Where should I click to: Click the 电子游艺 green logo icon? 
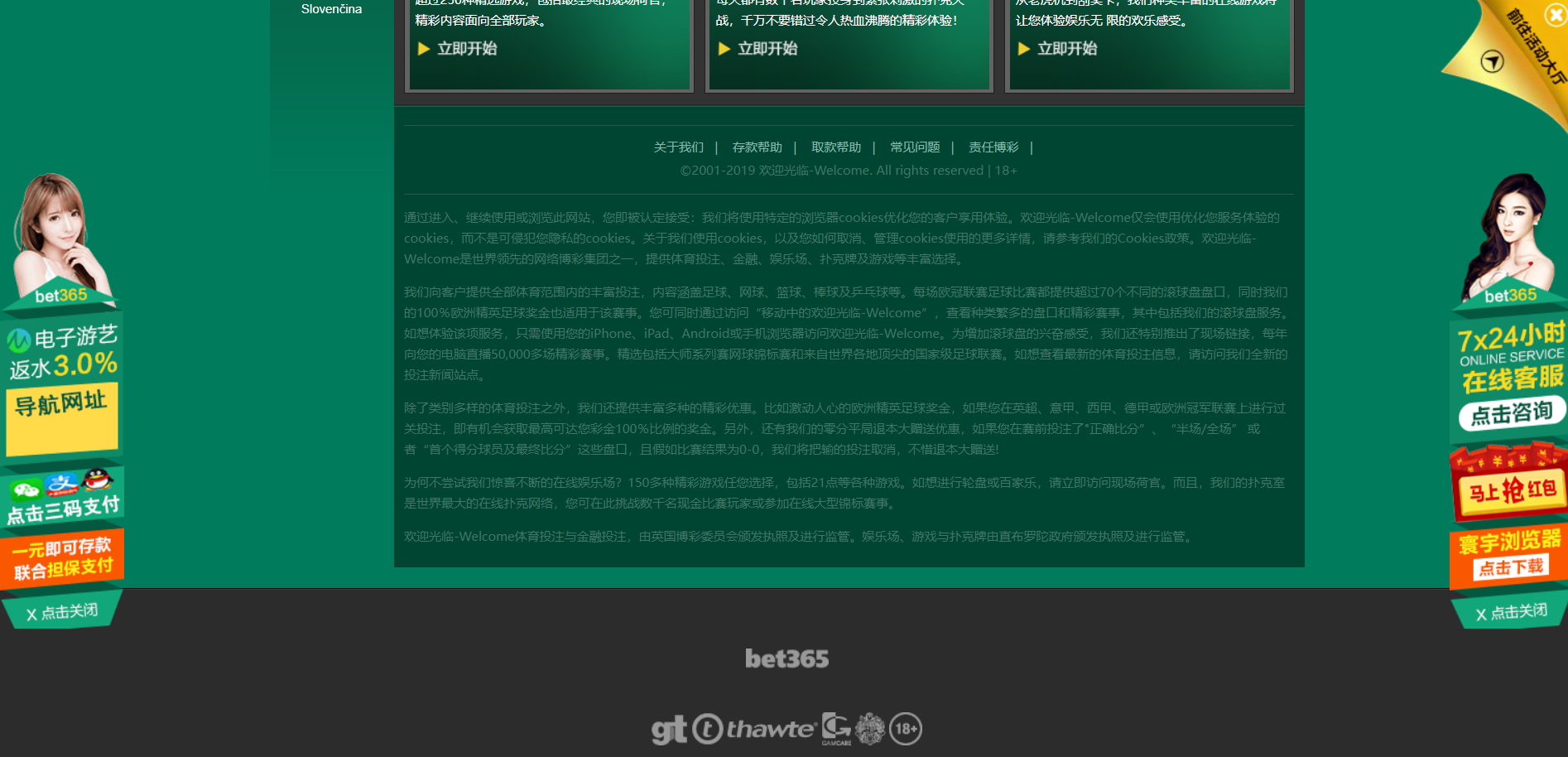point(19,340)
